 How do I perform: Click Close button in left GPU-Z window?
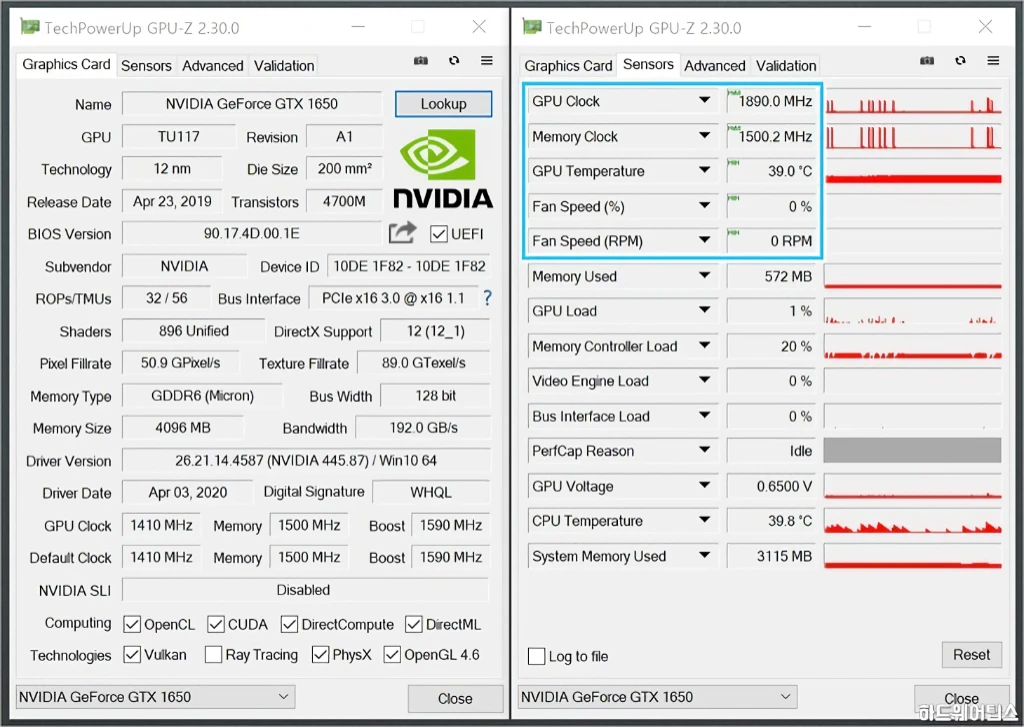[x=455, y=698]
